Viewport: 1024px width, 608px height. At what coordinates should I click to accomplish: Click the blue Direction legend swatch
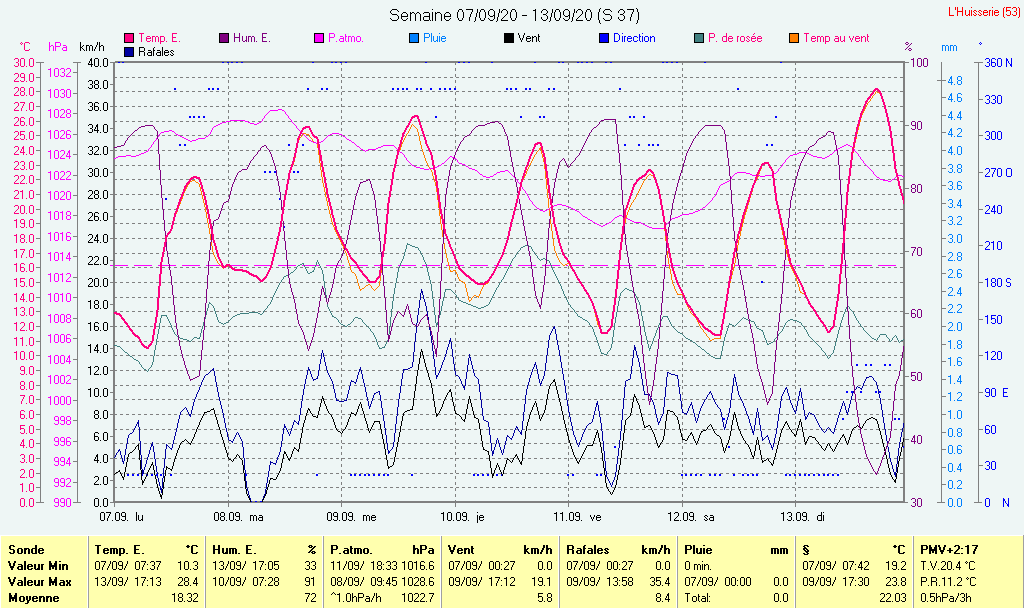[x=604, y=39]
